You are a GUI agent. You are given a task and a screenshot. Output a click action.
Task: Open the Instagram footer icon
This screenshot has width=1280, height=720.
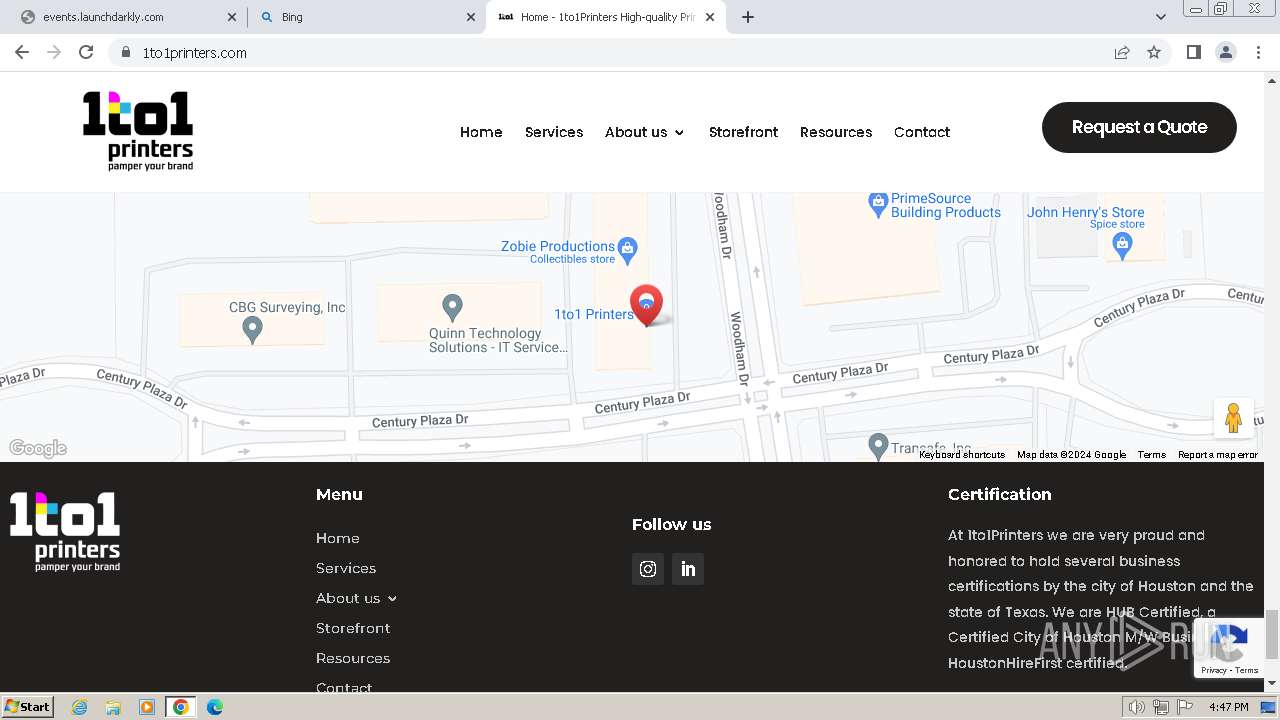click(x=648, y=569)
